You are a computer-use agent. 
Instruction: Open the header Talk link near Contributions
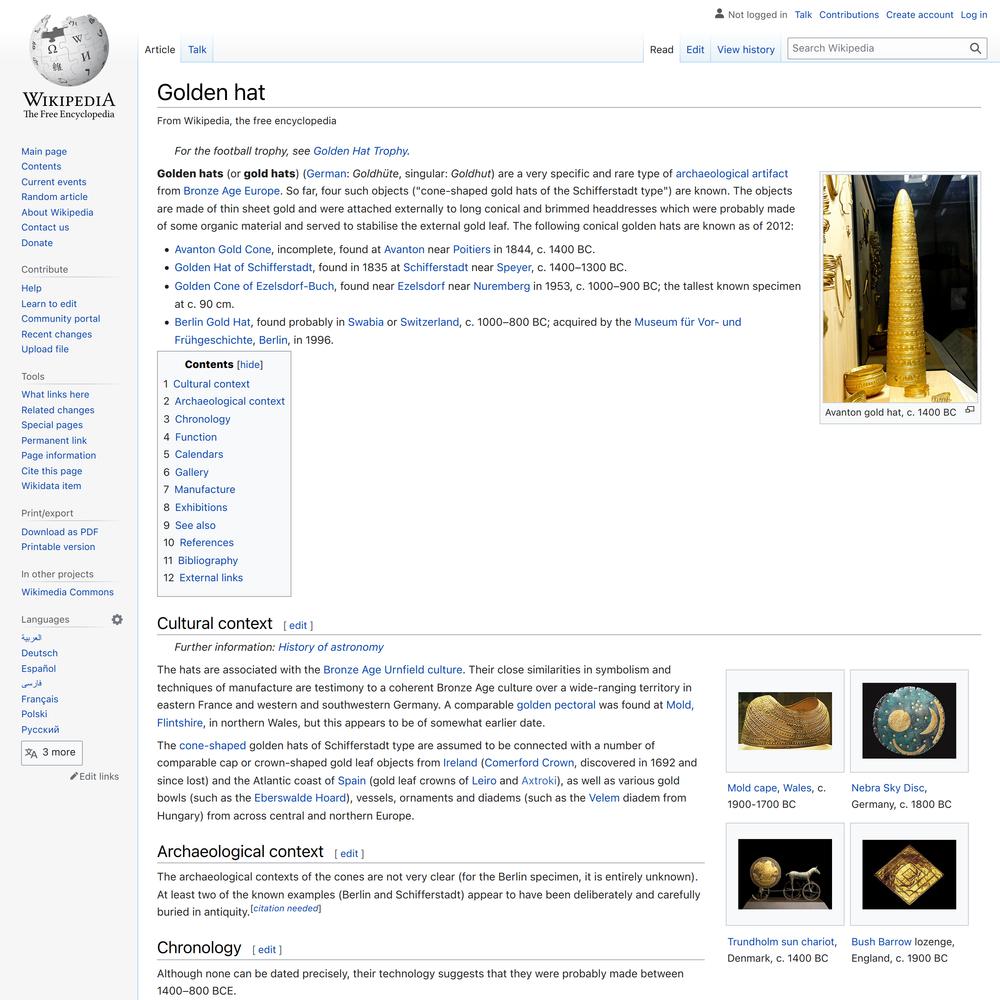pyautogui.click(x=803, y=15)
